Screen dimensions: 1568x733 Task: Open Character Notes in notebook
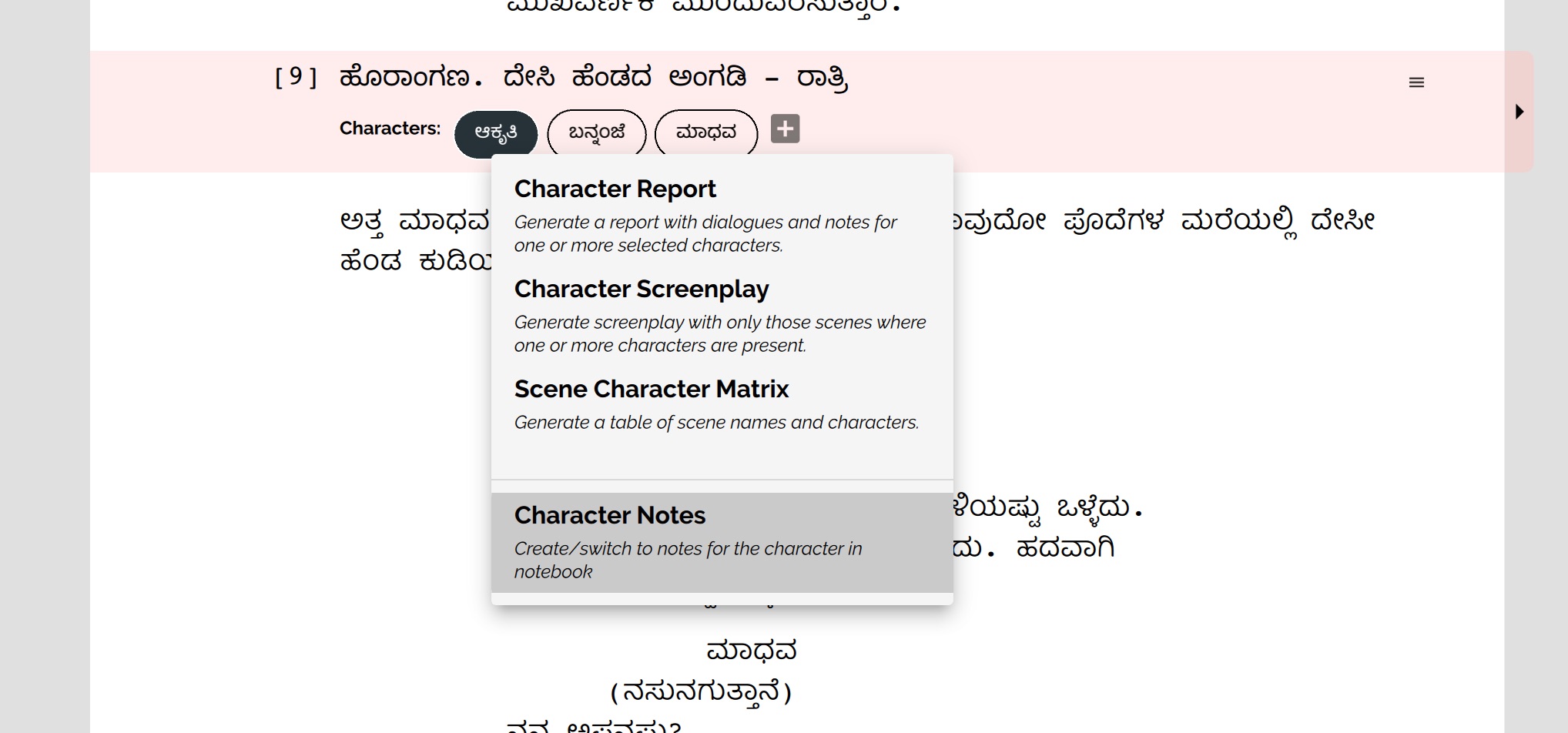click(x=610, y=514)
